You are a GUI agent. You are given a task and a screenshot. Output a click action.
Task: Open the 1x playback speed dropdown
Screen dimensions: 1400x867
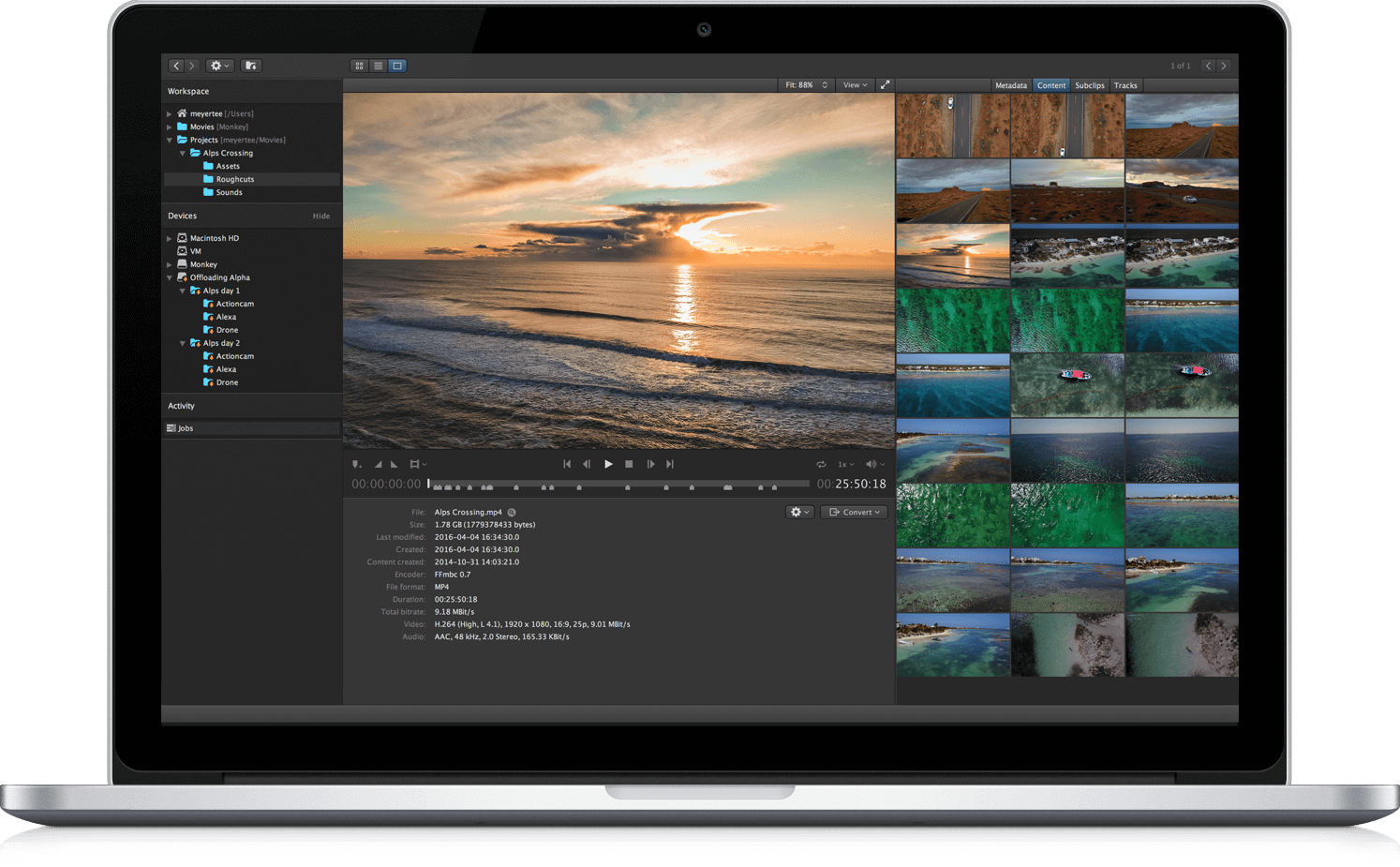coord(846,464)
